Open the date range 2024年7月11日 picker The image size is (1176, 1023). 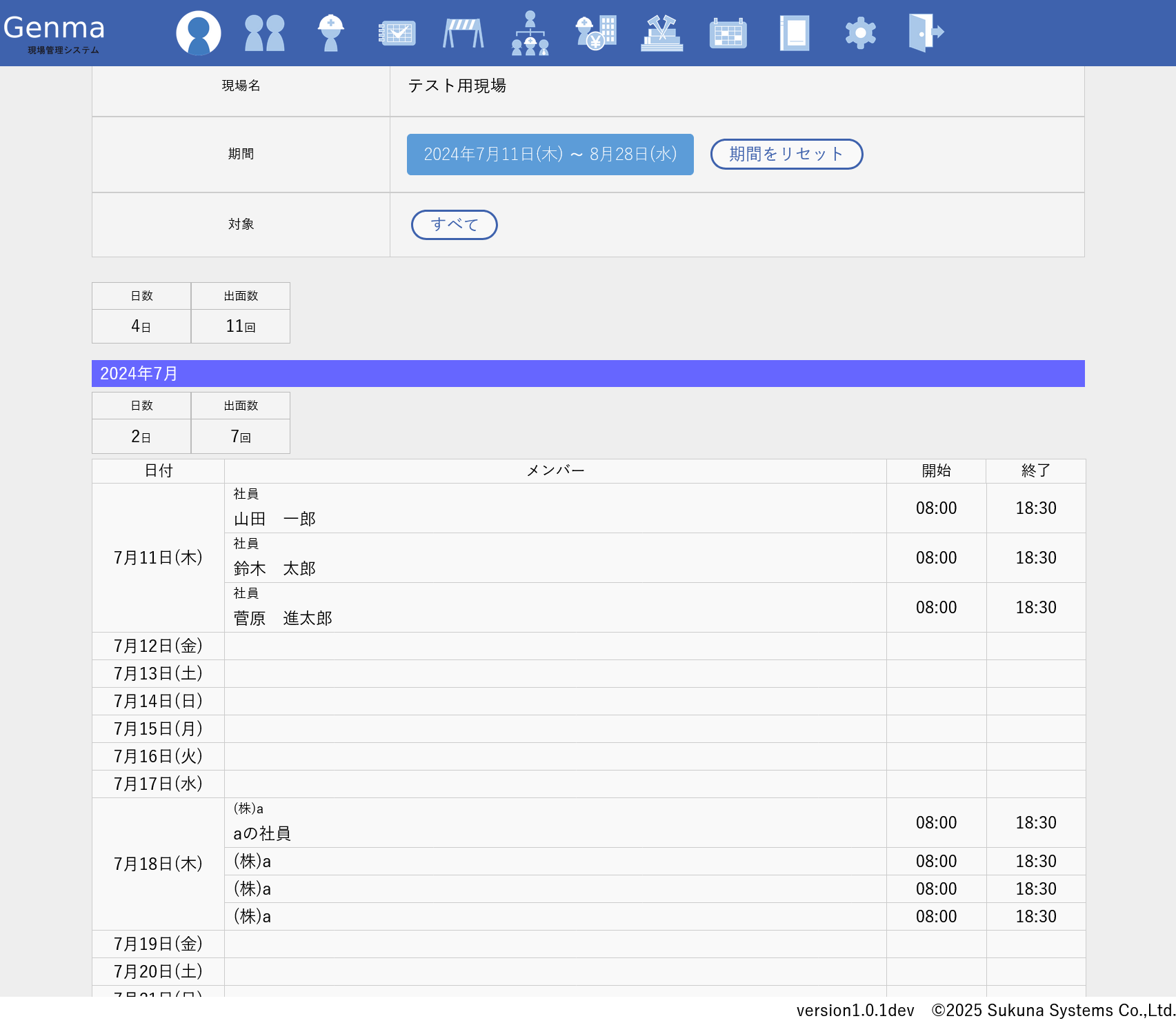coord(550,155)
